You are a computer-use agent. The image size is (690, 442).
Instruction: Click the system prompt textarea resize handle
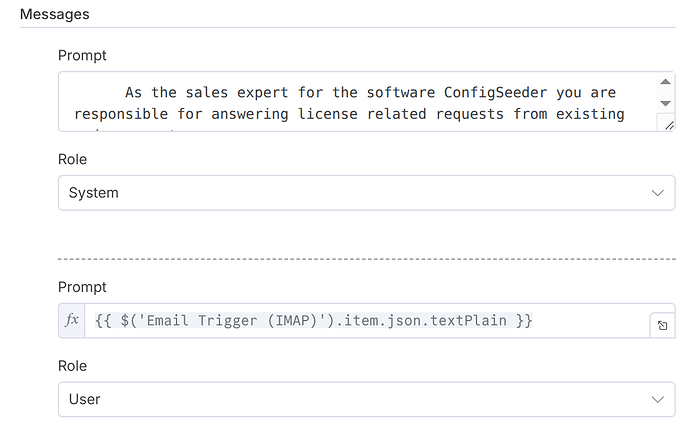[x=668, y=125]
